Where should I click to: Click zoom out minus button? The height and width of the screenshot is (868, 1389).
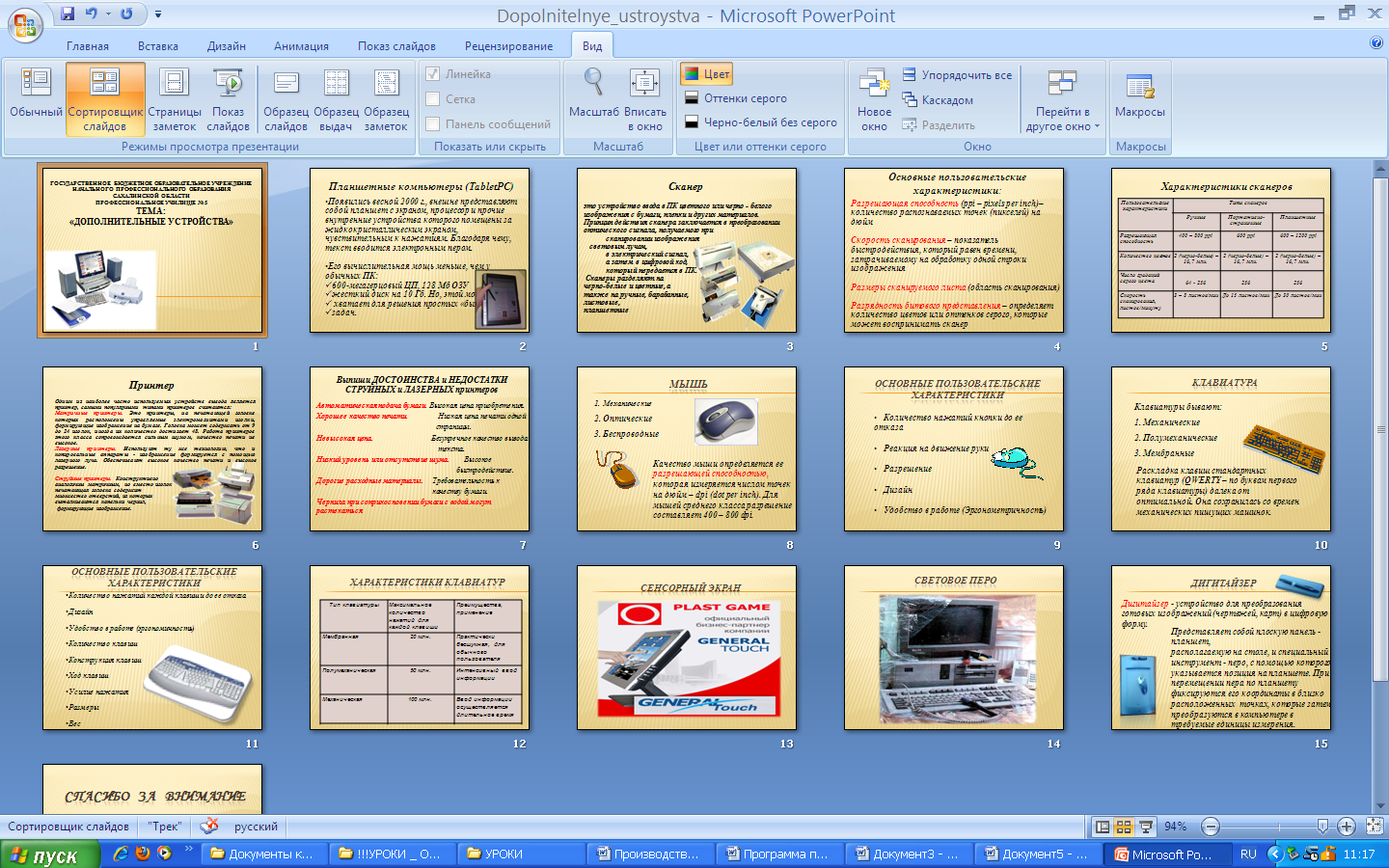[x=1212, y=827]
